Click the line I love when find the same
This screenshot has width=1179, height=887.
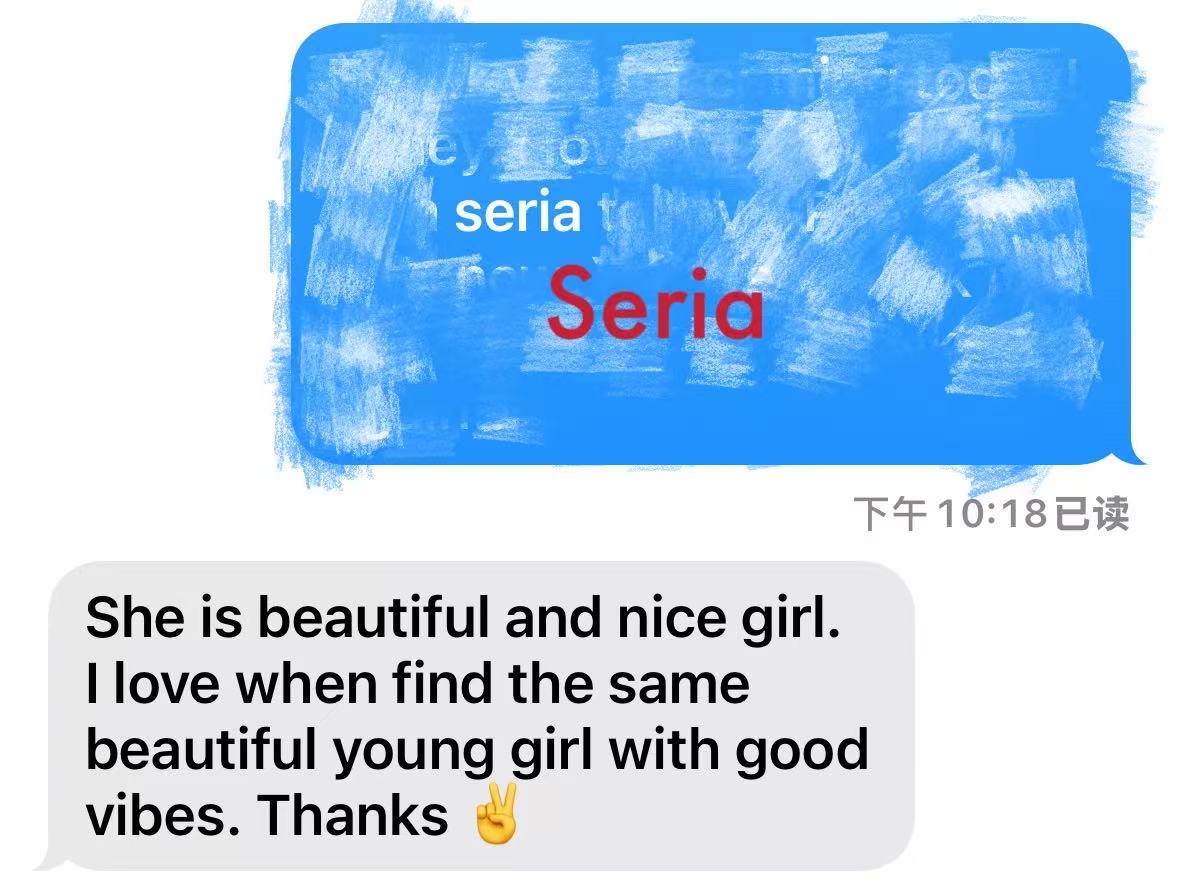coord(417,683)
